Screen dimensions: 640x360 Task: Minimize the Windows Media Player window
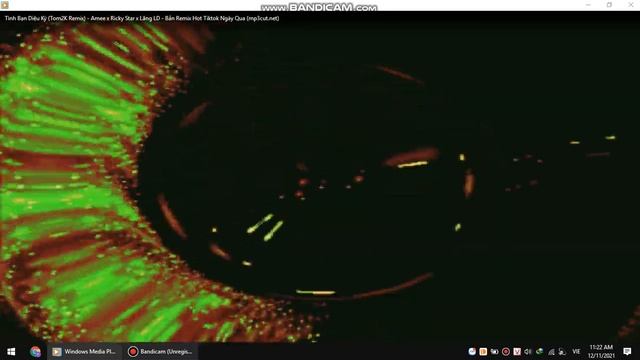(x=588, y=5)
